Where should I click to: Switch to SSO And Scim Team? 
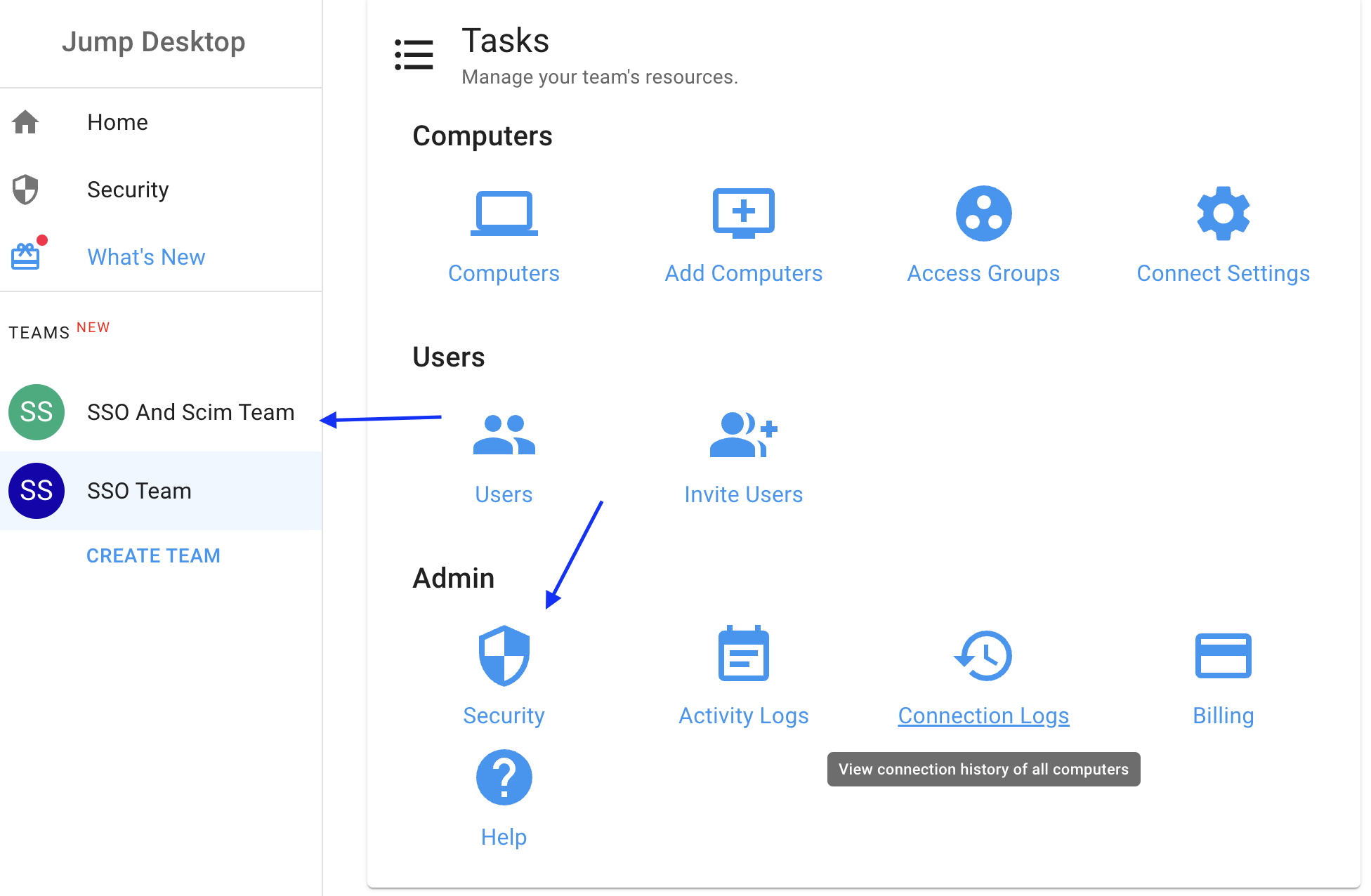click(x=161, y=412)
